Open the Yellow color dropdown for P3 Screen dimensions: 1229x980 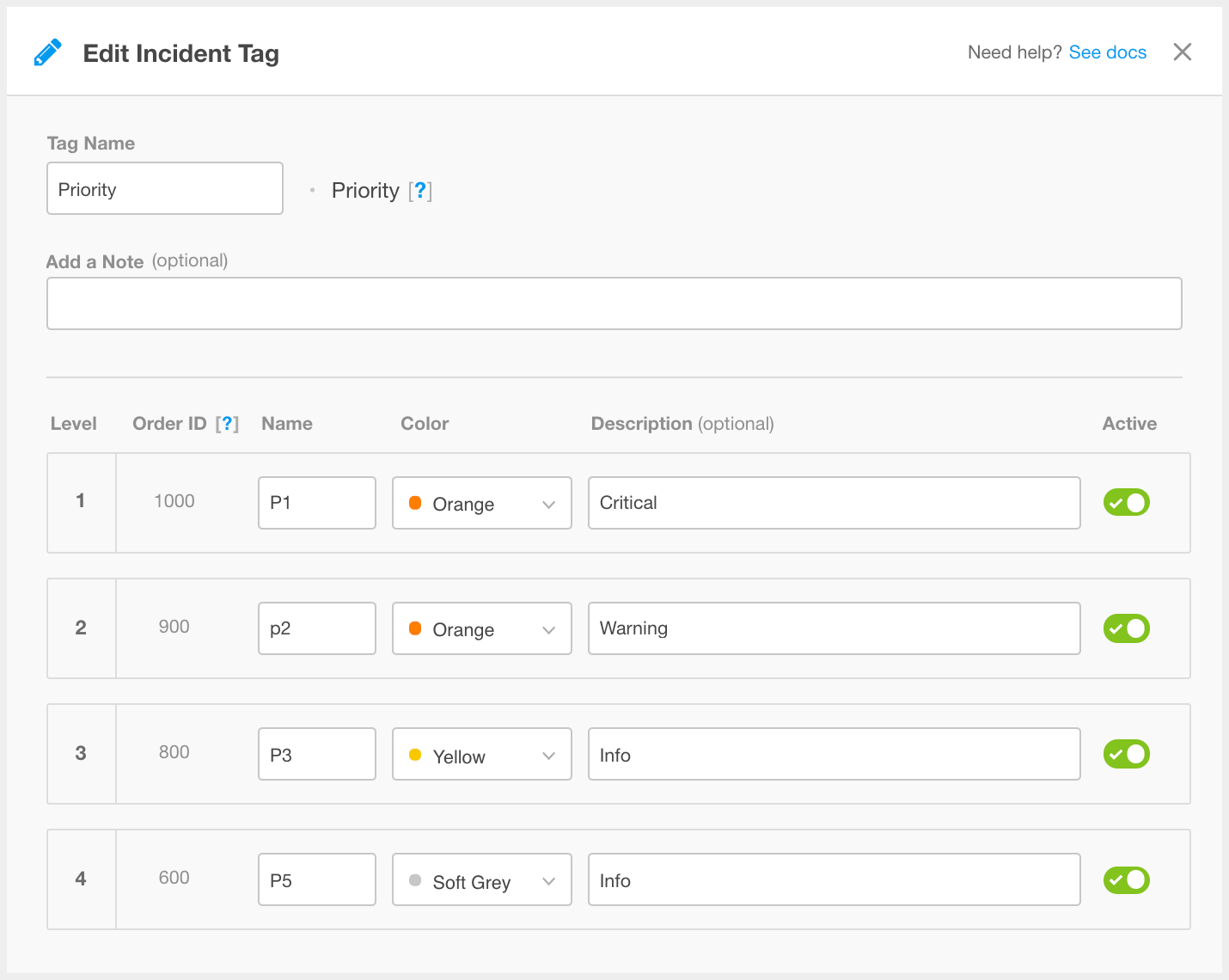pos(481,754)
